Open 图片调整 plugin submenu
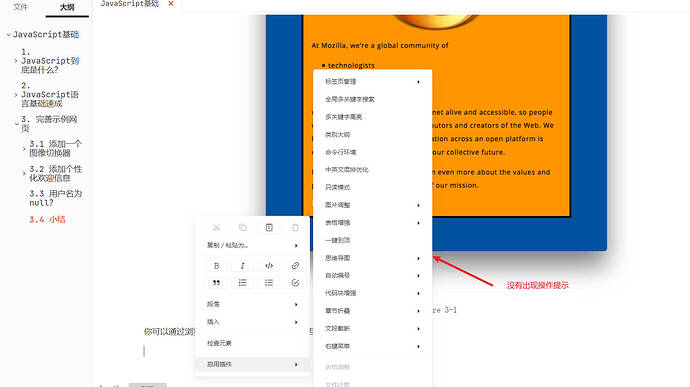This screenshot has width=690, height=387. [x=372, y=205]
